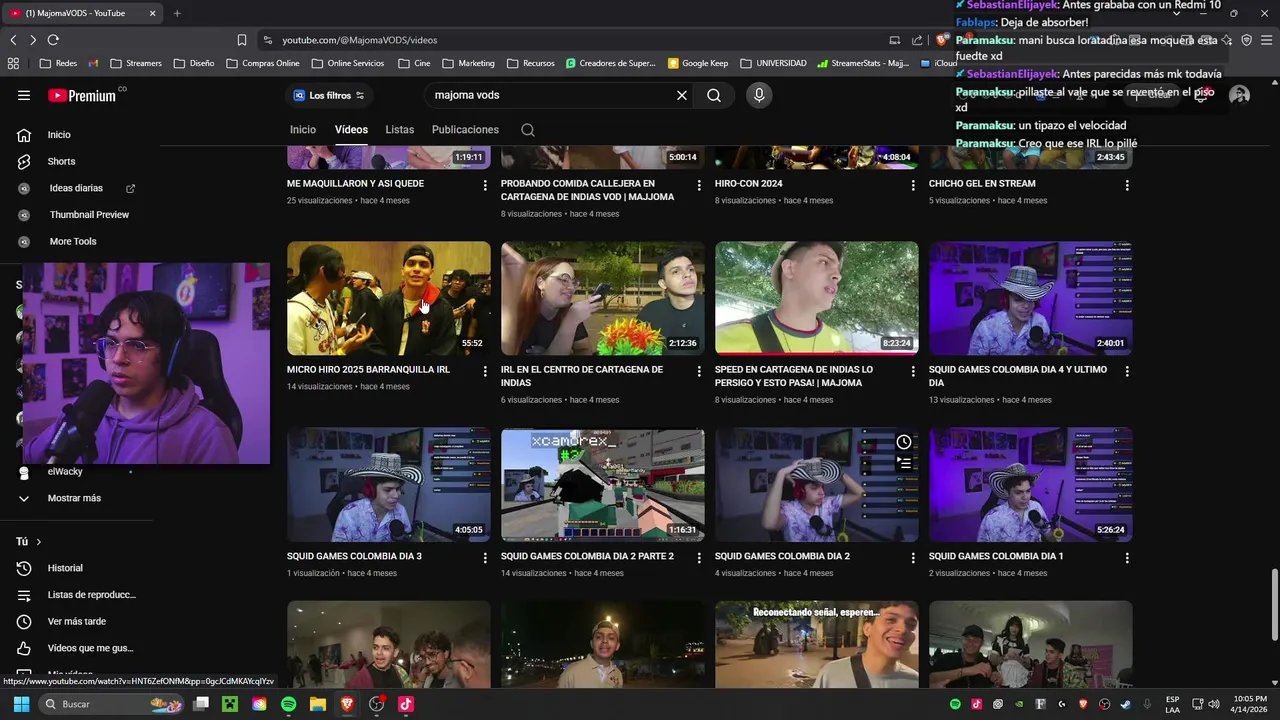Switch to the Listas tab

(400, 130)
